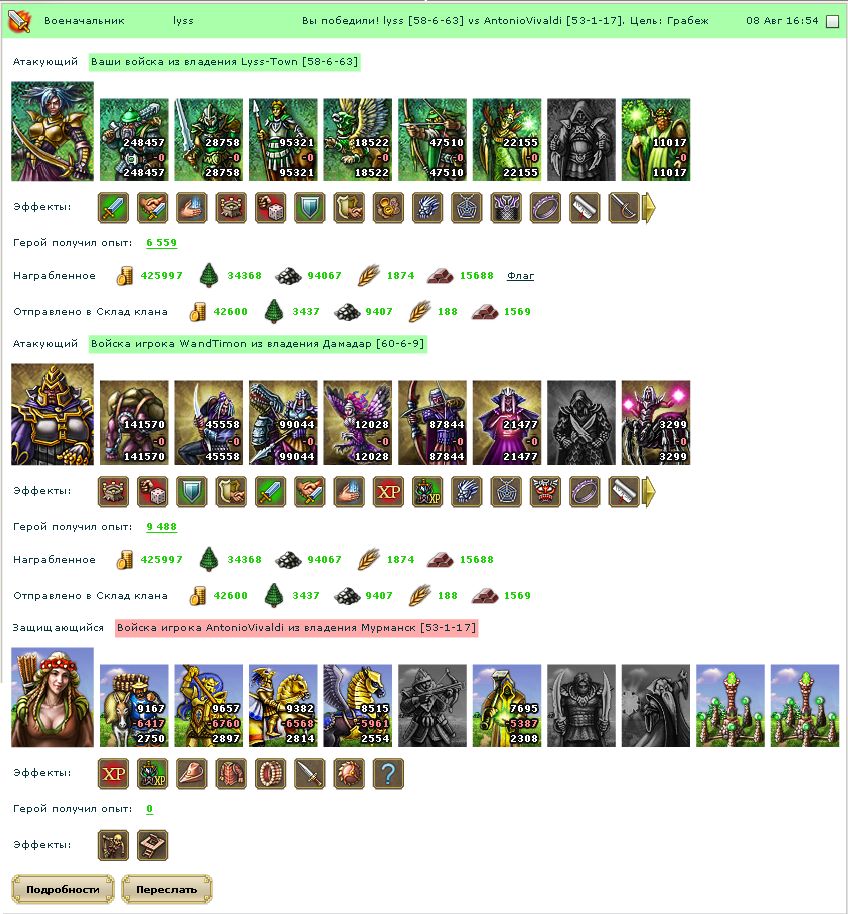Image resolution: width=848 pixels, height=914 pixels.
Task: Select the AntonioVivaldi defender hero portrait
Action: pos(52,697)
